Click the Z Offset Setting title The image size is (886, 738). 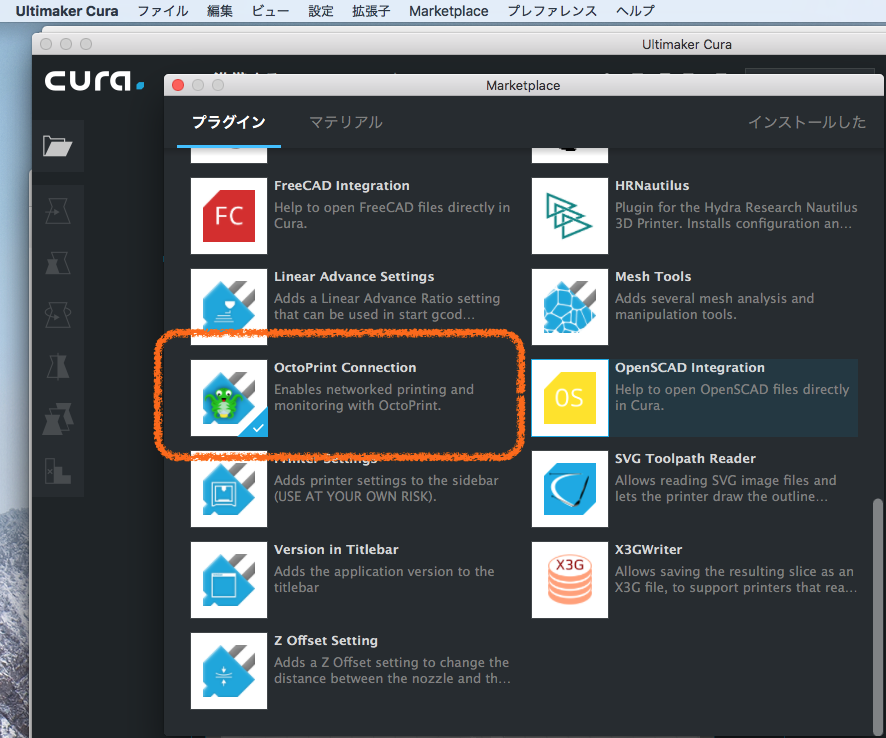point(326,640)
